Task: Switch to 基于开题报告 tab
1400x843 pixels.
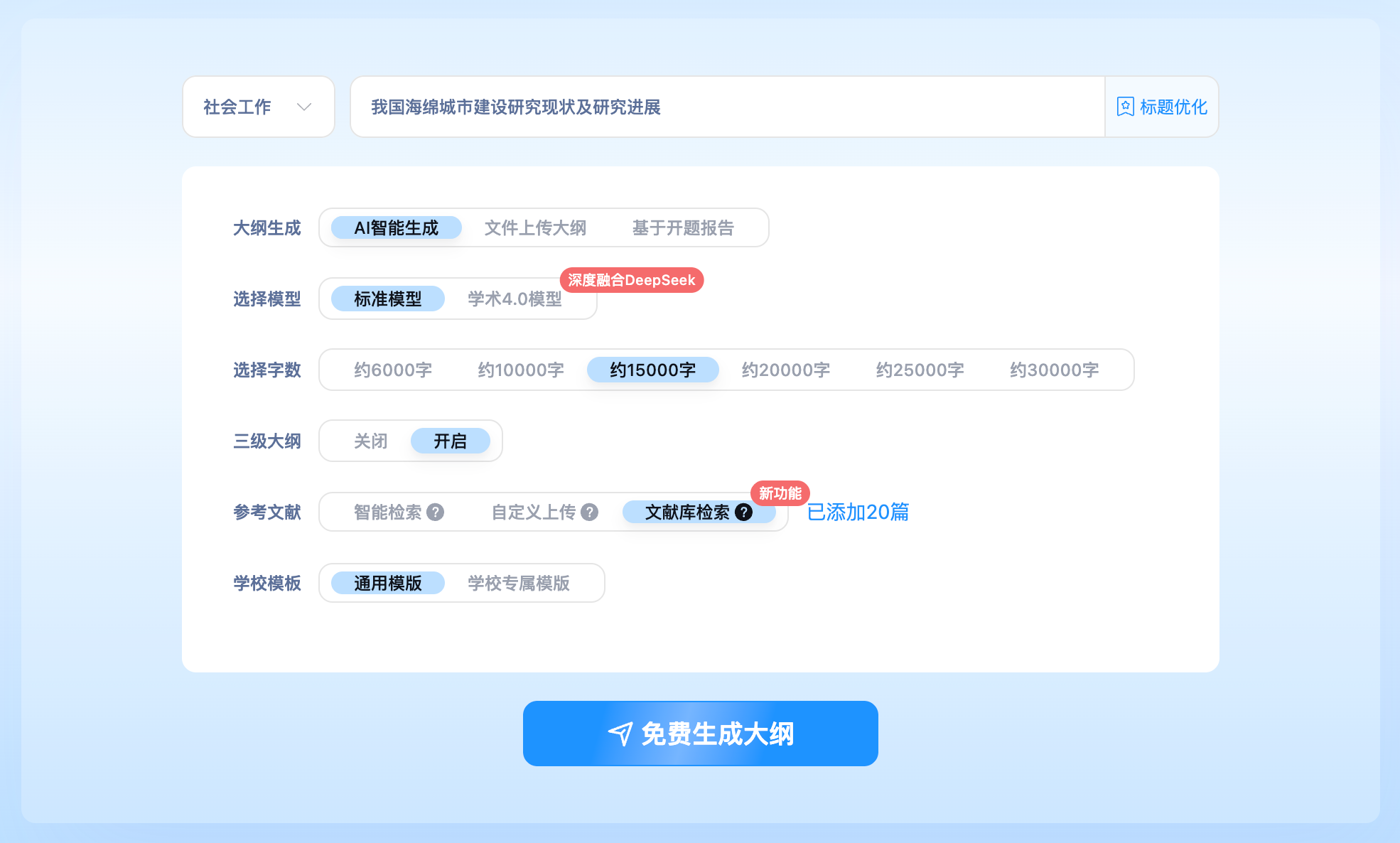Action: click(682, 228)
